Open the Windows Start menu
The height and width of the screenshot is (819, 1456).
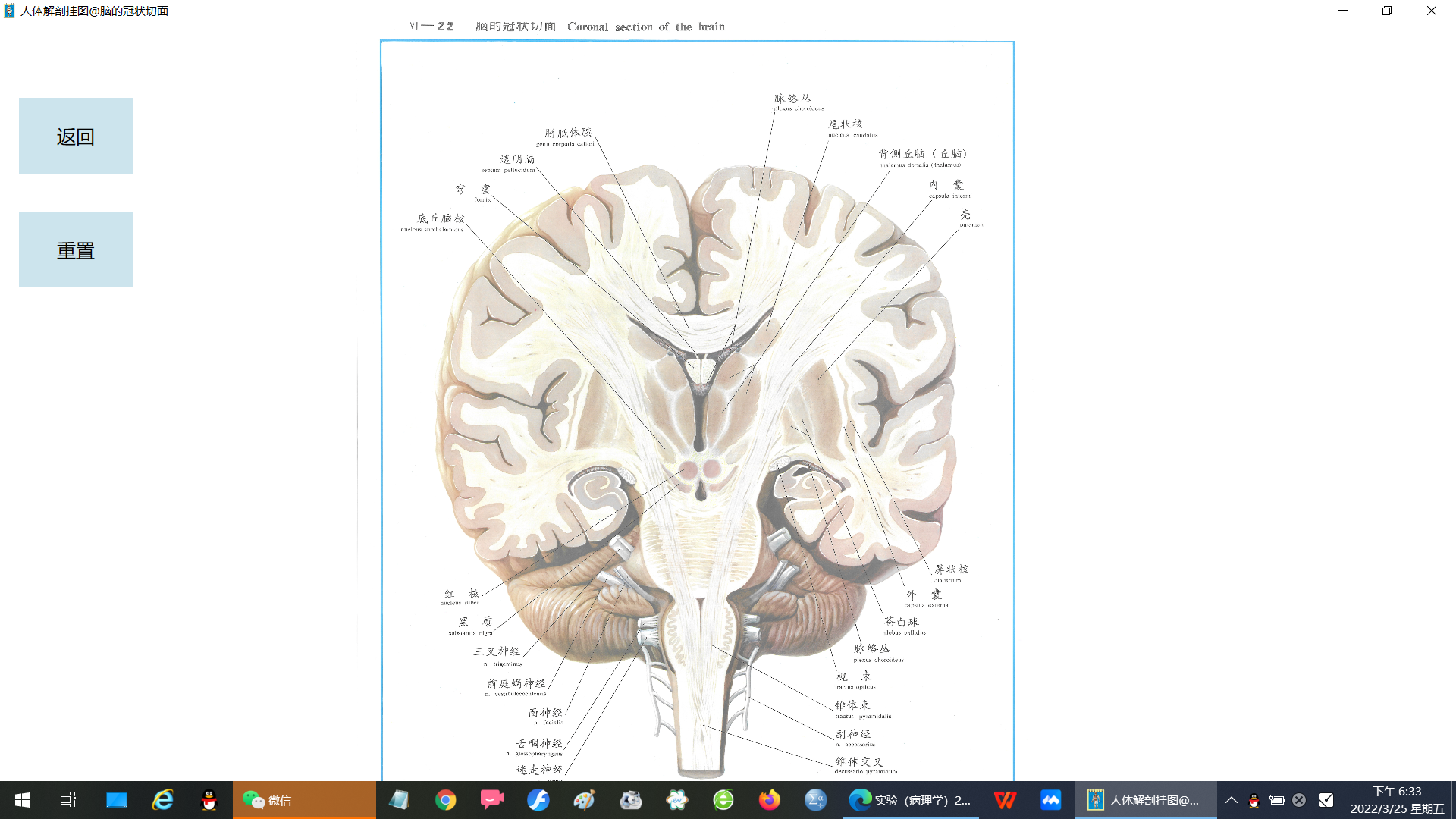click(23, 800)
